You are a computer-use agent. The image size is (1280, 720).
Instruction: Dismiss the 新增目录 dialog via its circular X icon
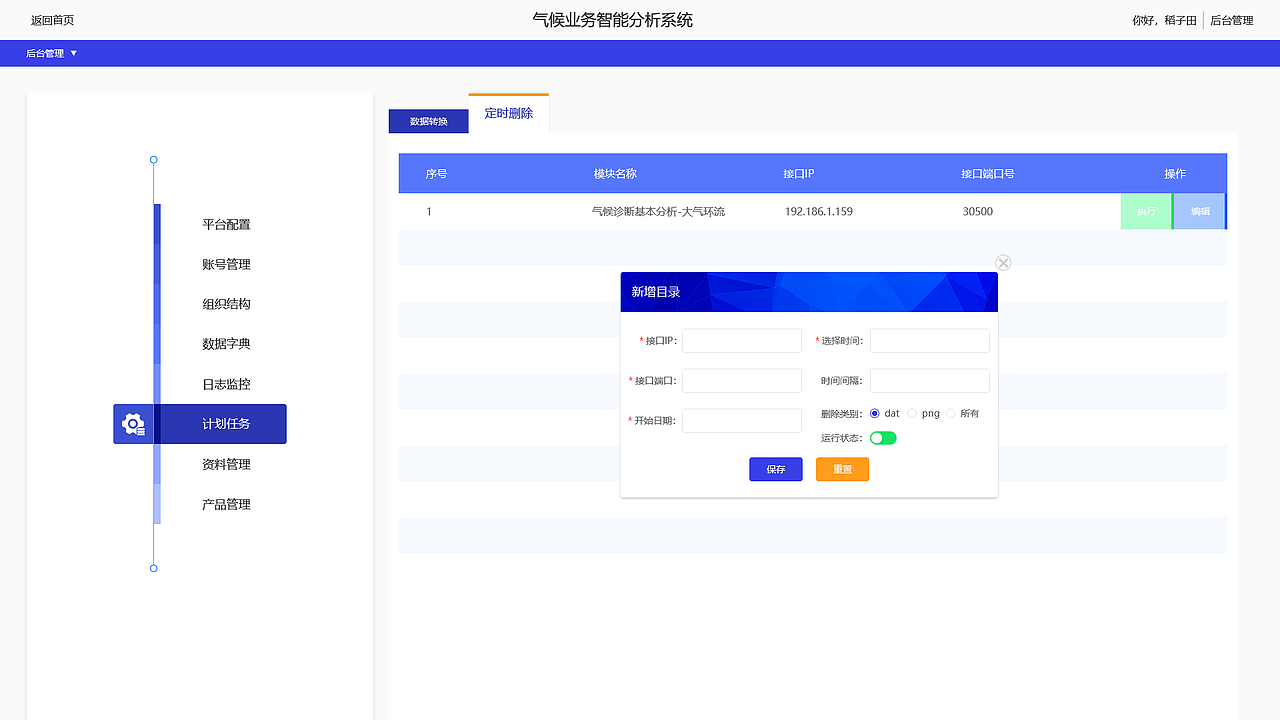[1003, 262]
